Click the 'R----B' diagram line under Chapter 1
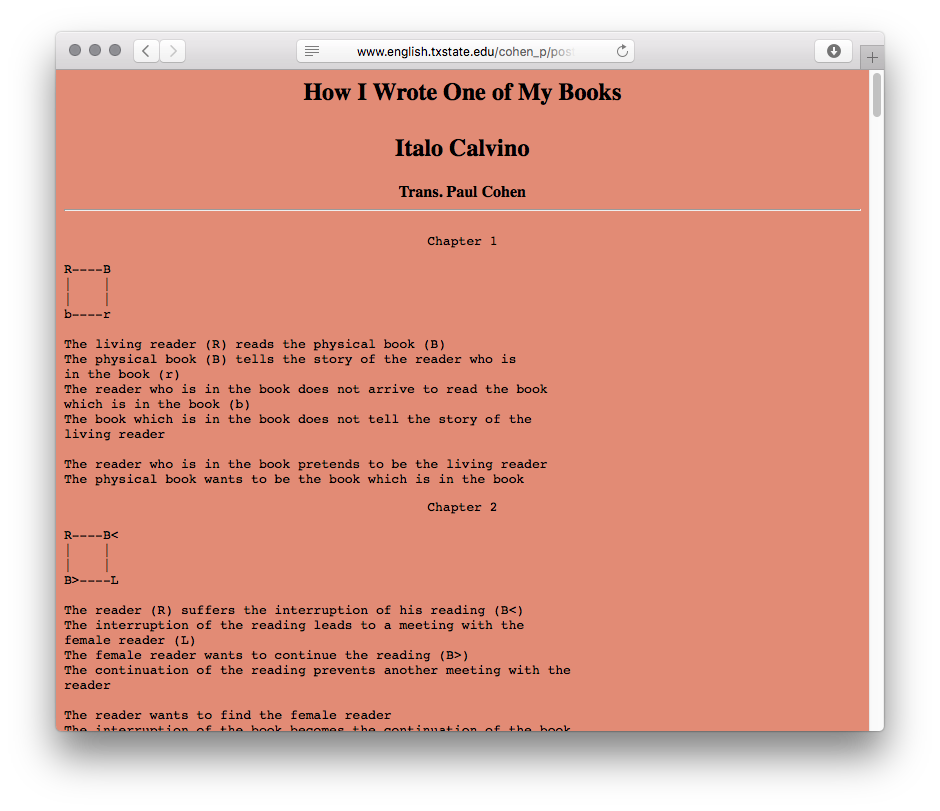 pos(88,269)
